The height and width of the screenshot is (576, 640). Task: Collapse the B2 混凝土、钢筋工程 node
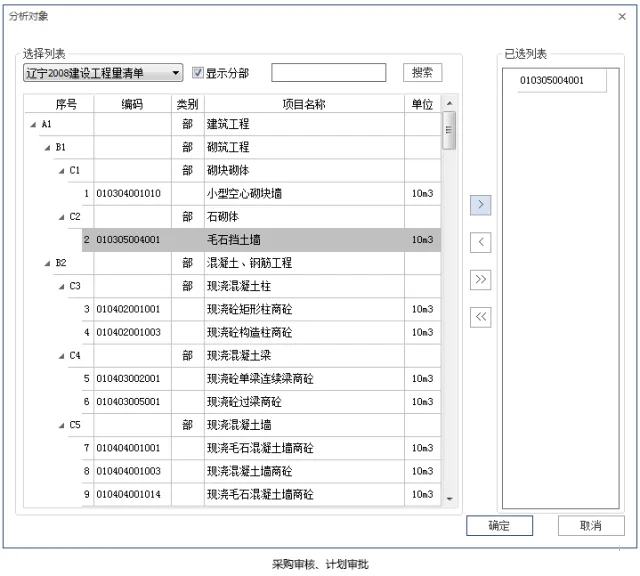tap(47, 264)
